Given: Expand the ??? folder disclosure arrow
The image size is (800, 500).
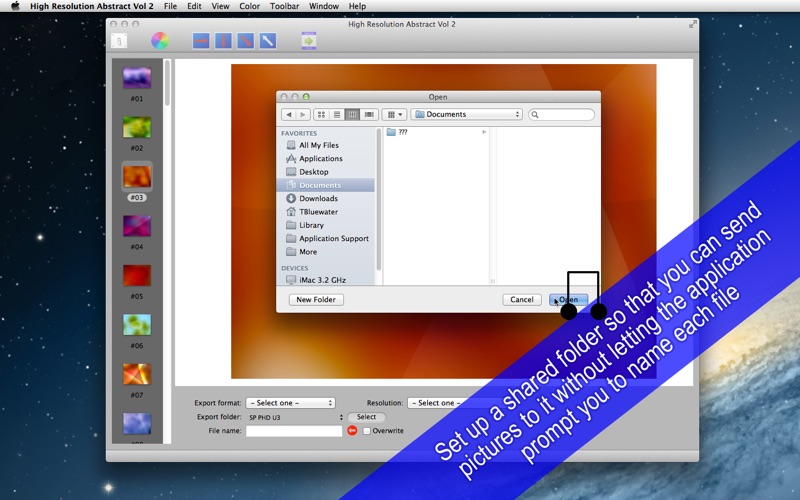Looking at the screenshot, I should click(484, 132).
